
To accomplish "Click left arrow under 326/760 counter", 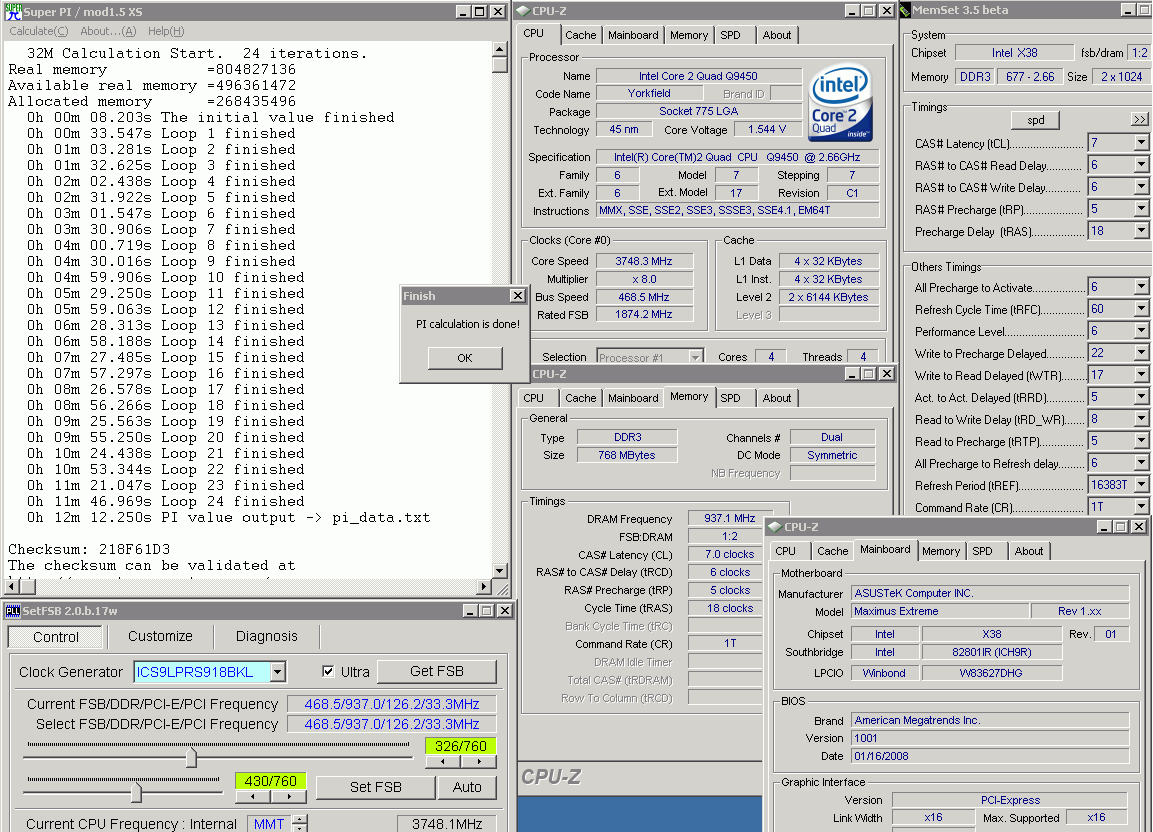I will (x=443, y=762).
